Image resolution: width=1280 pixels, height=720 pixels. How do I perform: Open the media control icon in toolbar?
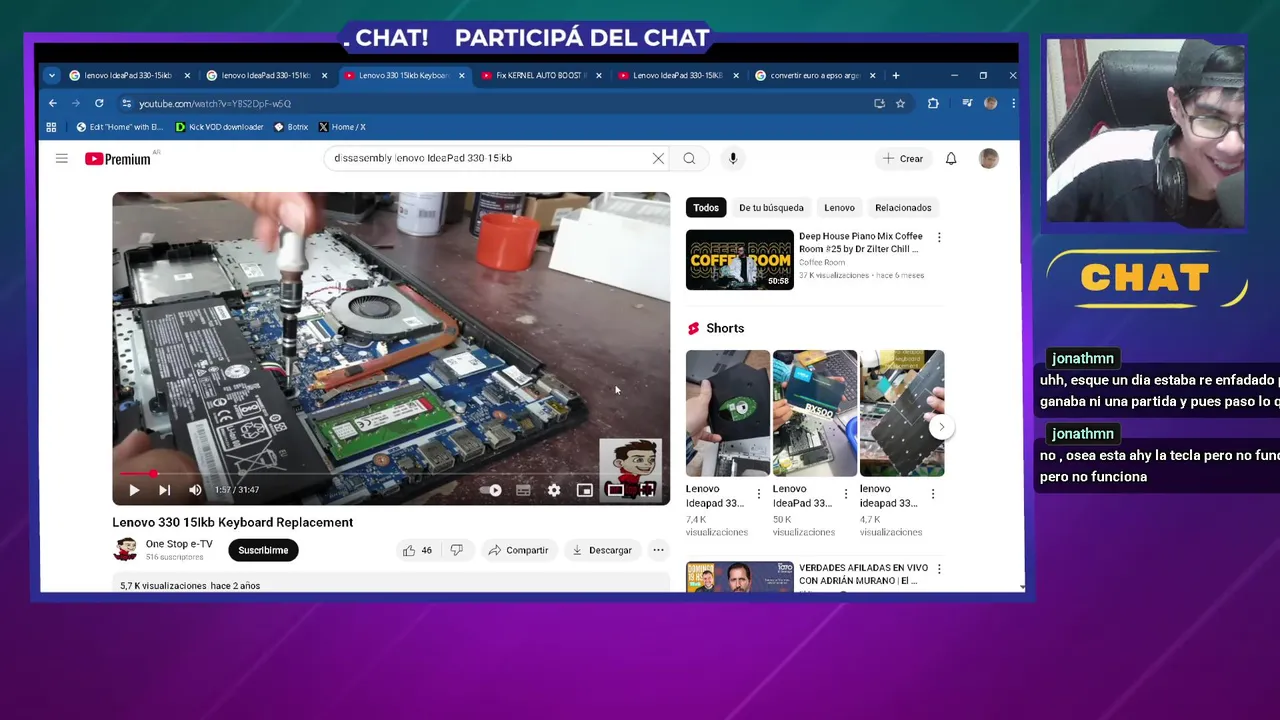967,103
